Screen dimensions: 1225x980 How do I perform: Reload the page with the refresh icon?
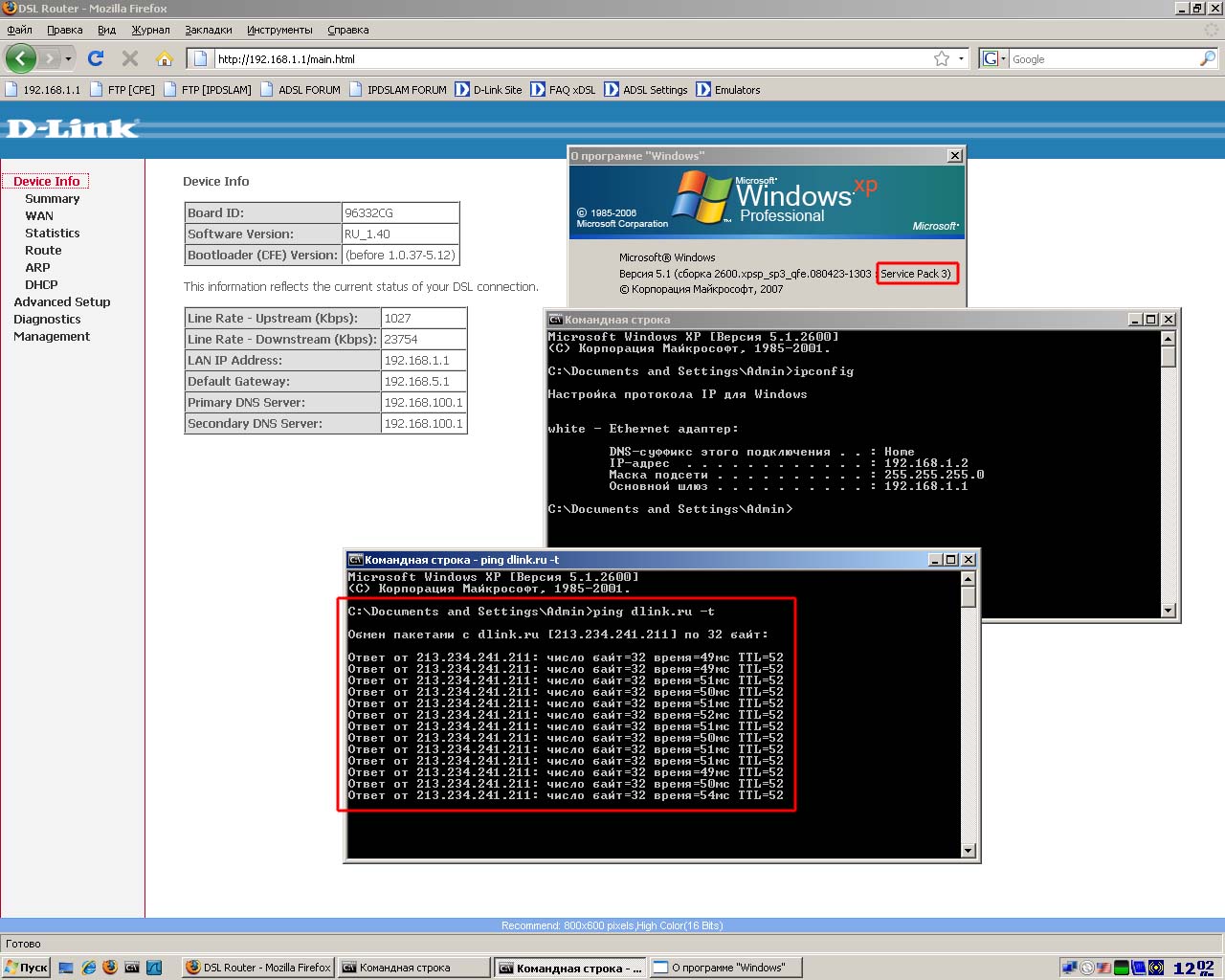pyautogui.click(x=96, y=58)
